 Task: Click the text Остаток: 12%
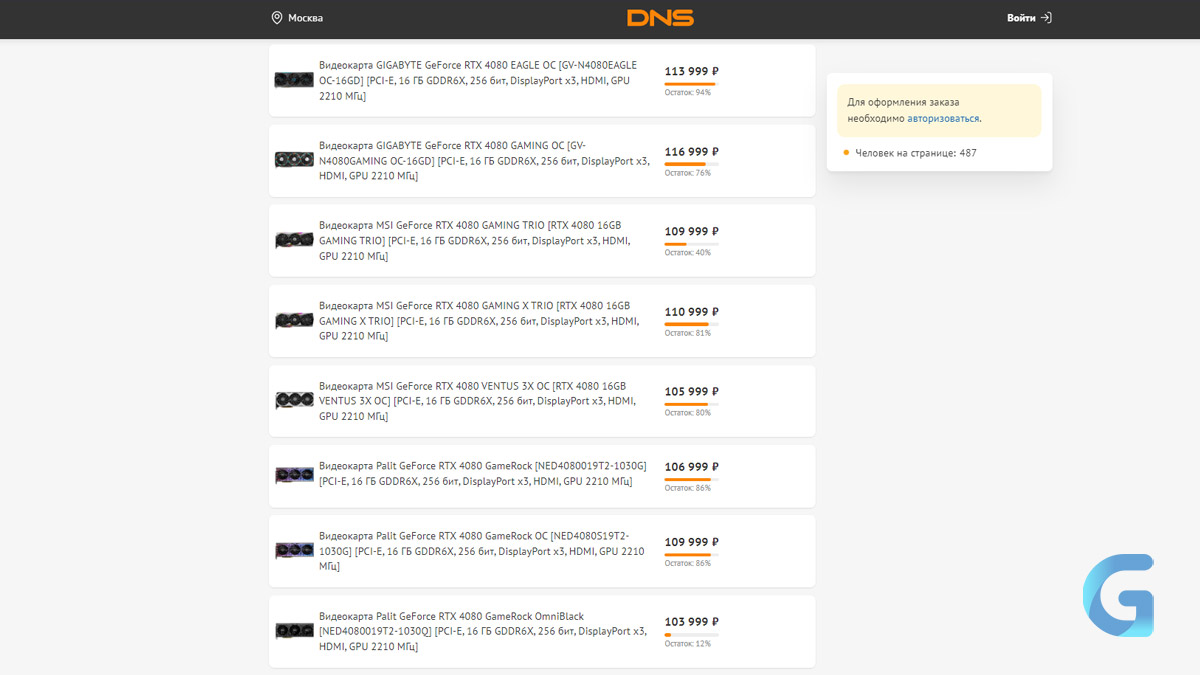[x=688, y=644]
